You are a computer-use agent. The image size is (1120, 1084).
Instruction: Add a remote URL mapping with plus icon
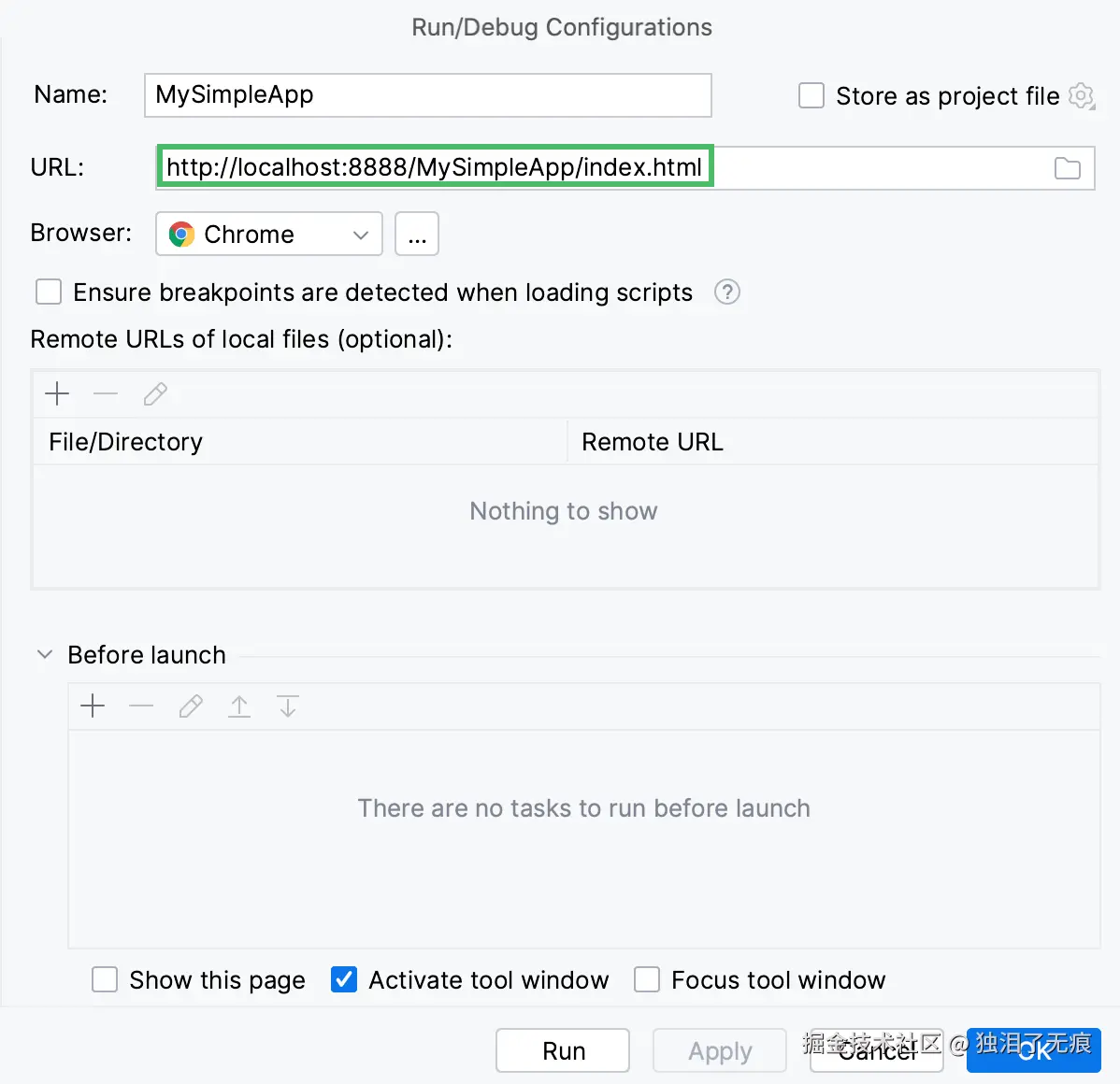click(x=57, y=394)
